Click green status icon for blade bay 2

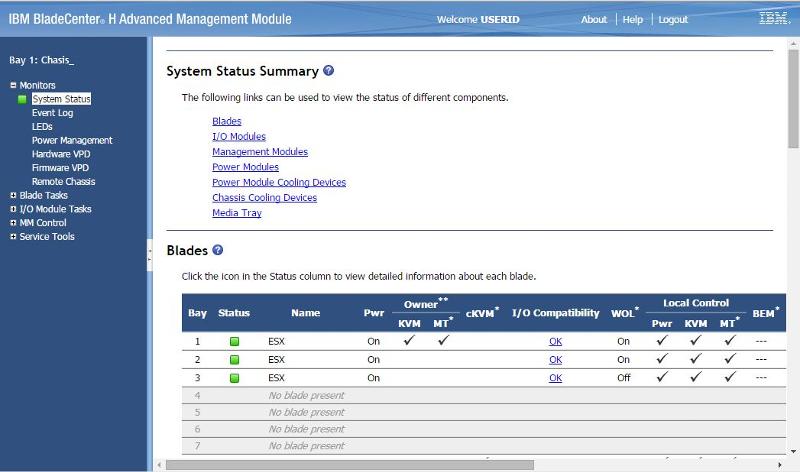tap(234, 360)
